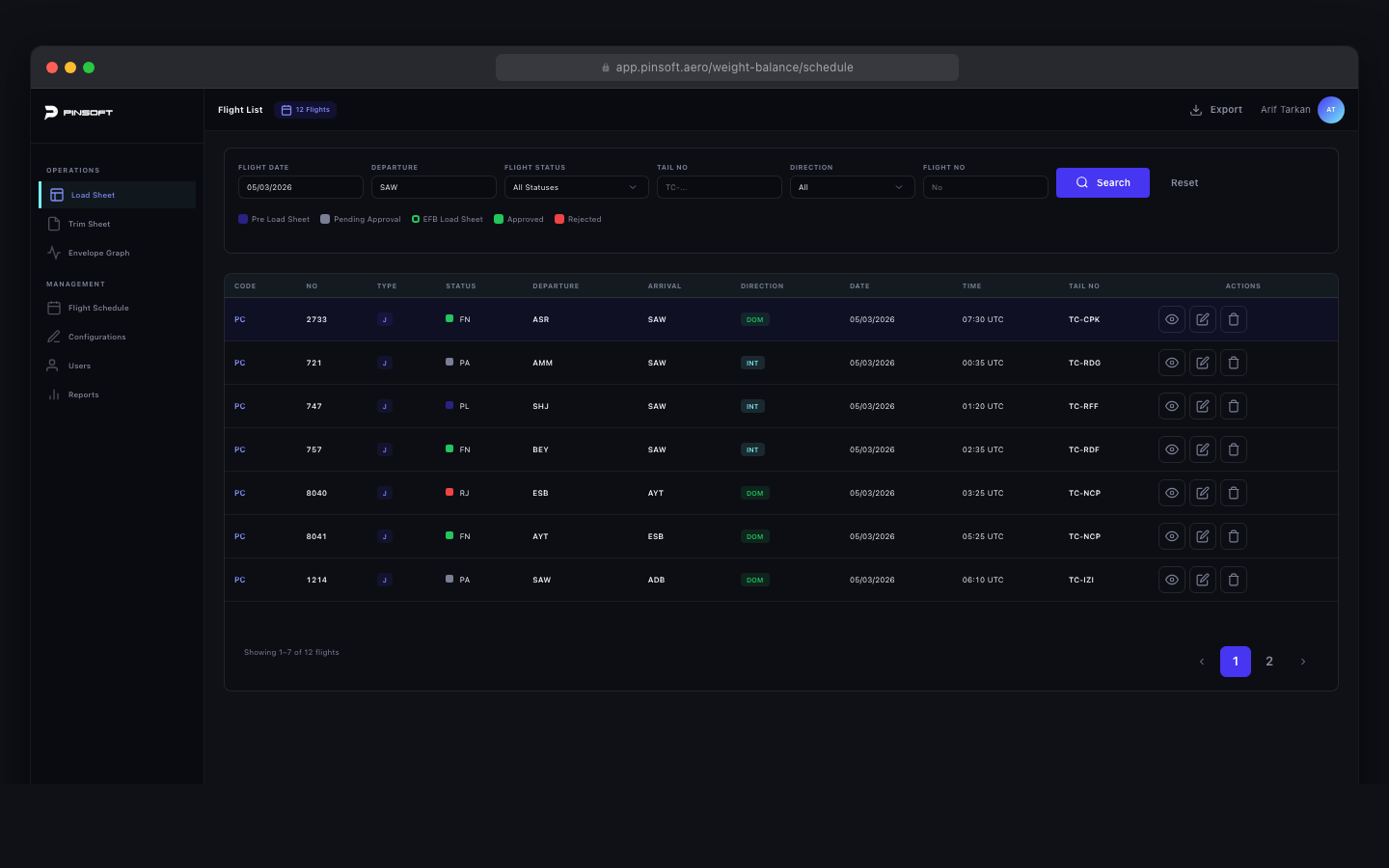The width and height of the screenshot is (1389, 868).
Task: Open the Trim Sheet sidebar section
Action: coord(89,223)
